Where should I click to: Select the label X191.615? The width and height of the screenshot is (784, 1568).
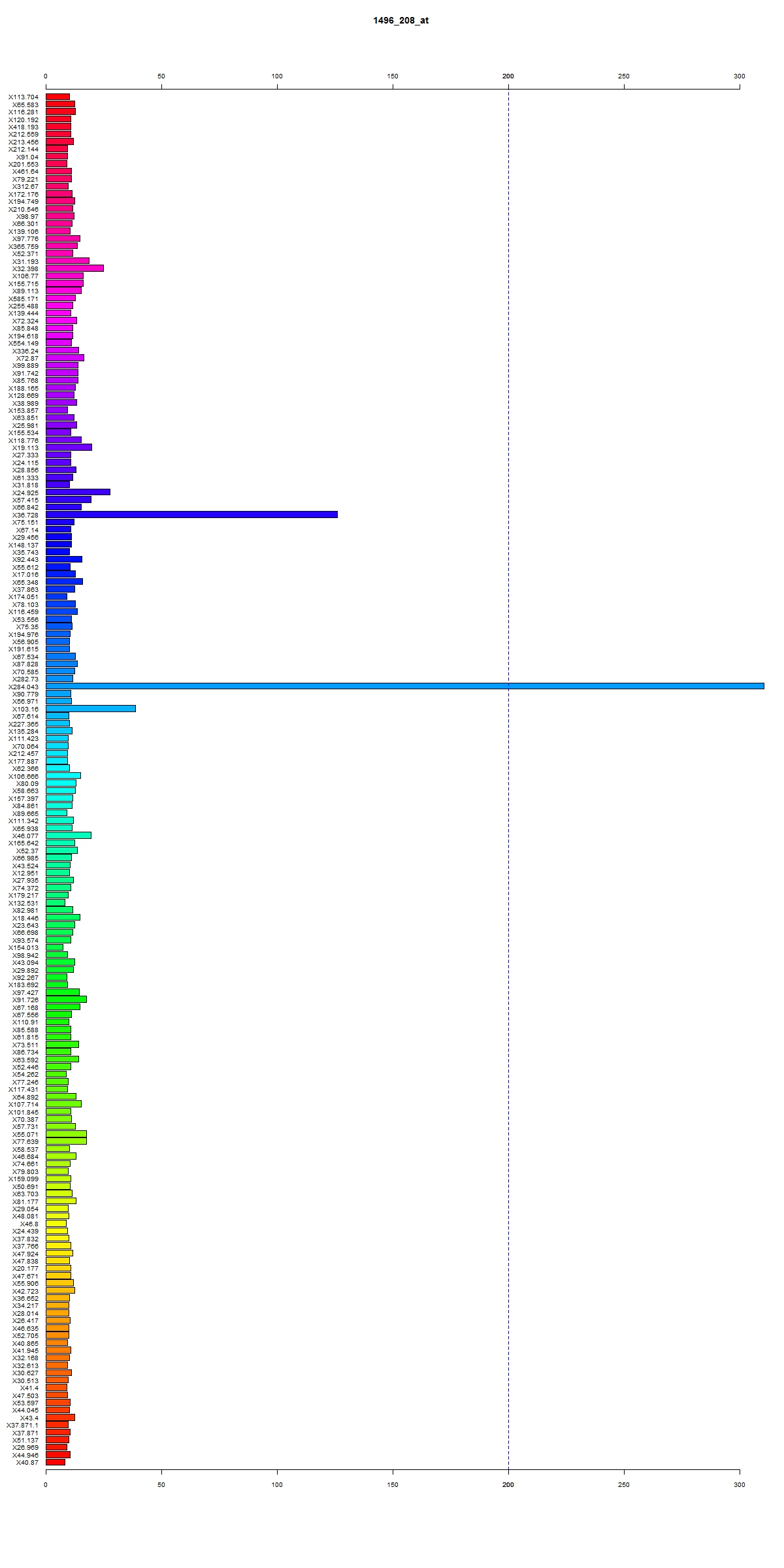(x=24, y=649)
